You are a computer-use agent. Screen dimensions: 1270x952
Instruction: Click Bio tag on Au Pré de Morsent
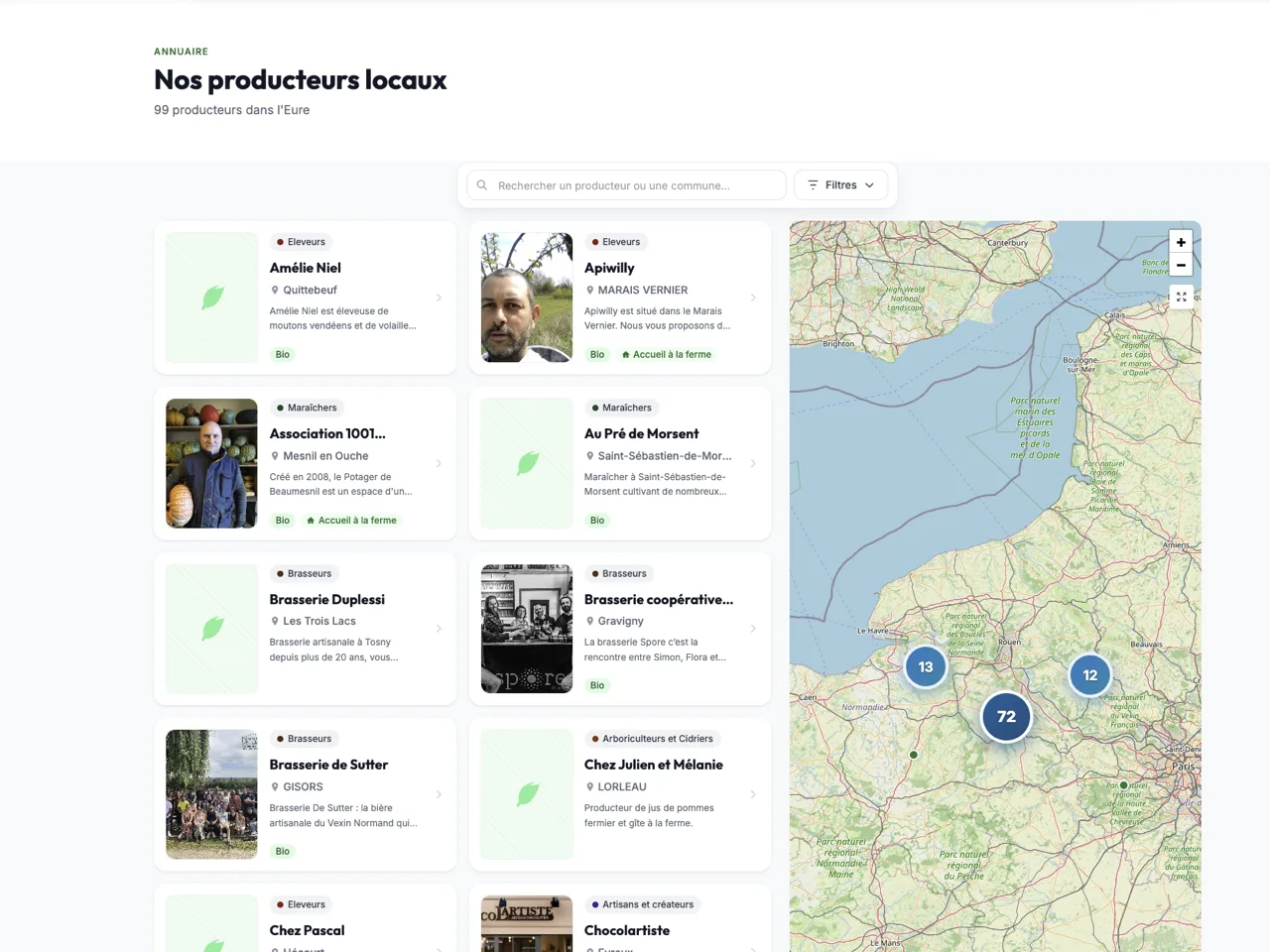pyautogui.click(x=597, y=520)
